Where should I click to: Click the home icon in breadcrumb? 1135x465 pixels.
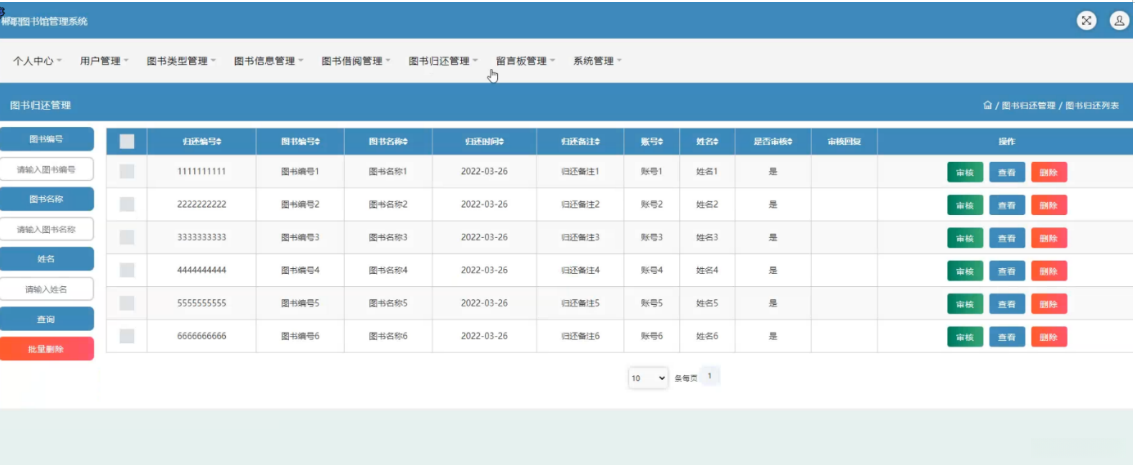pyautogui.click(x=987, y=106)
